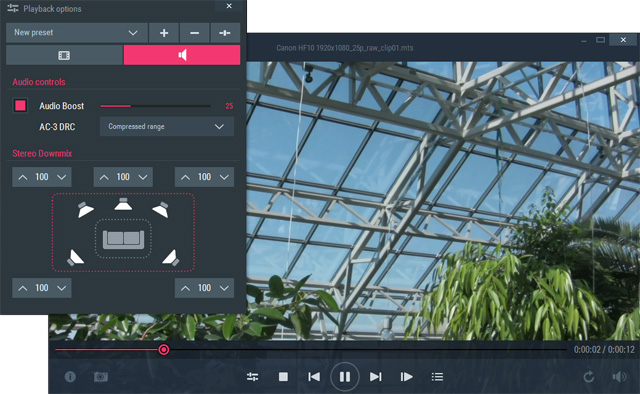Click the front left speaker icon
The width and height of the screenshot is (640, 394).
pyautogui.click(x=85, y=209)
